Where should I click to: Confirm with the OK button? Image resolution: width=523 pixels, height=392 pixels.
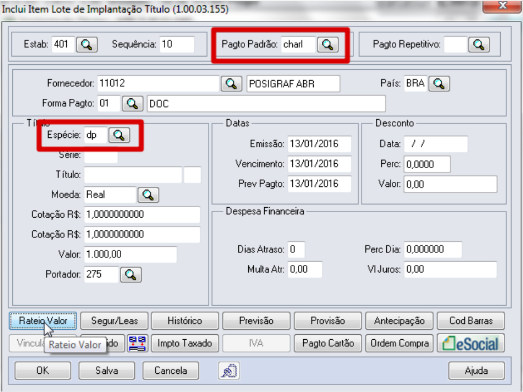[43, 371]
